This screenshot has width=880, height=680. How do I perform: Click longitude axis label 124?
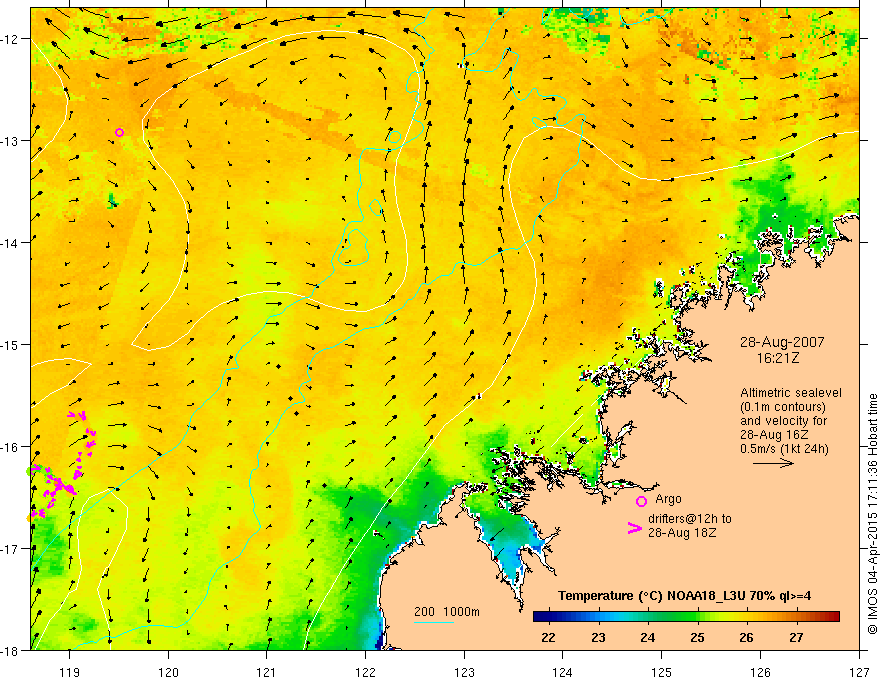point(563,671)
